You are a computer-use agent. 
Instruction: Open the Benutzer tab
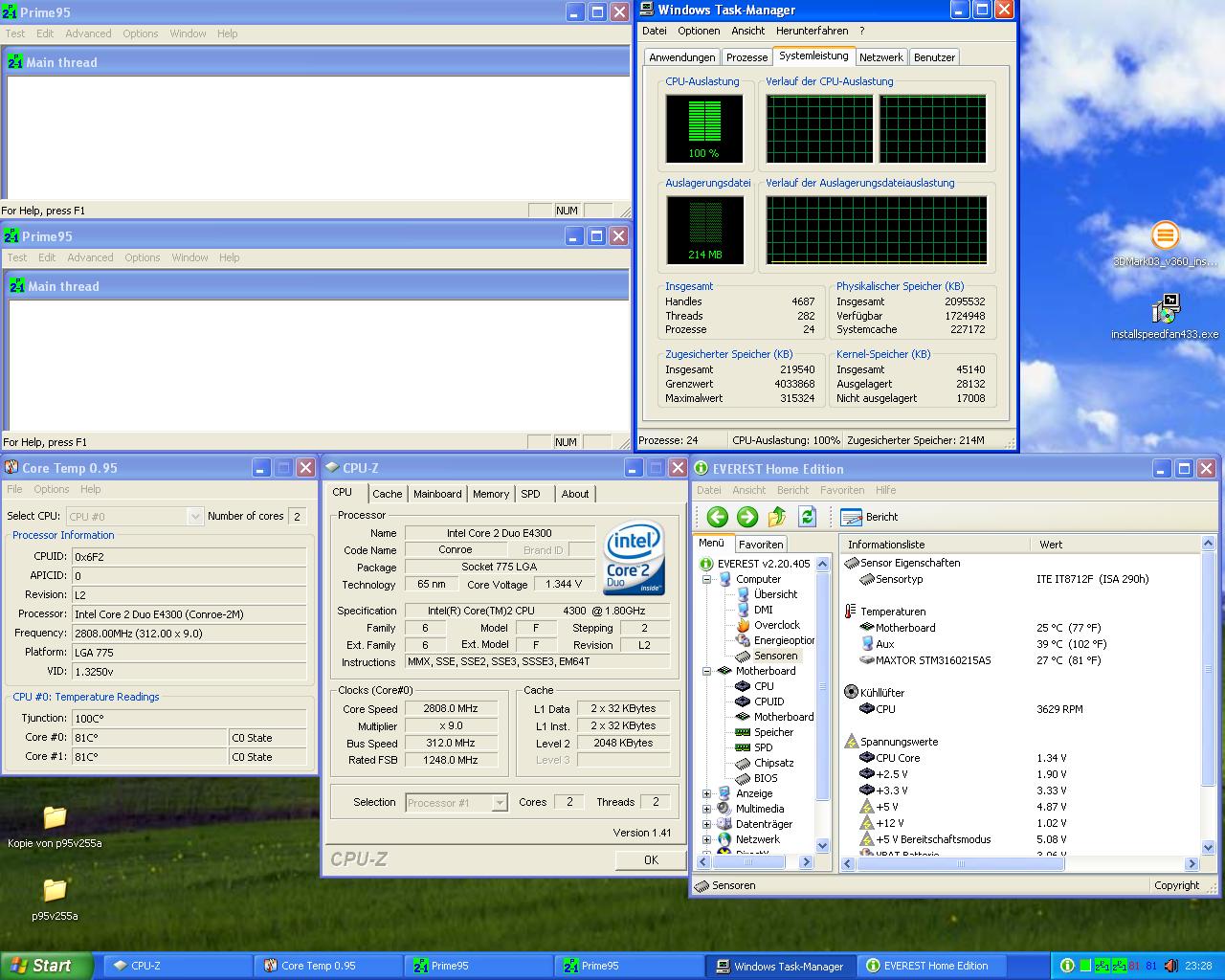[934, 57]
